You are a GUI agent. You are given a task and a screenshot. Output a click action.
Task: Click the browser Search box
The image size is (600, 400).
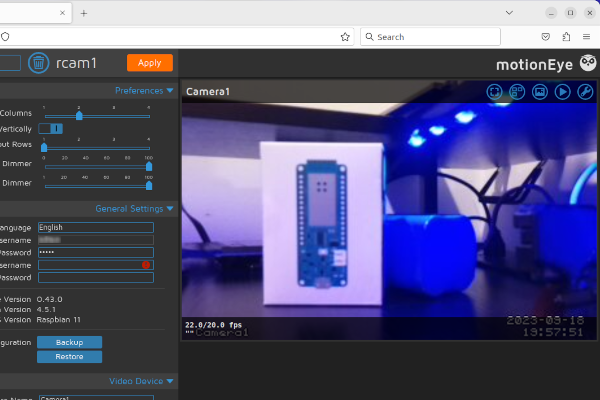430,37
